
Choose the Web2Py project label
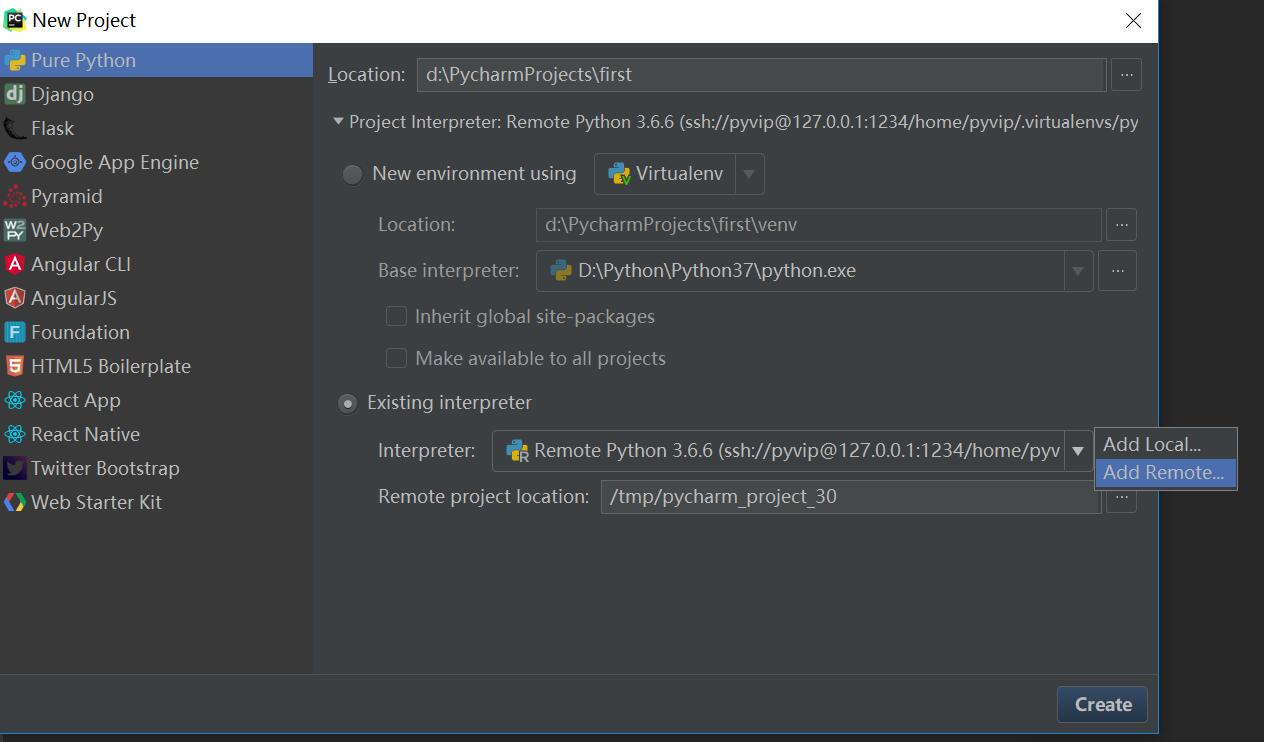[67, 230]
